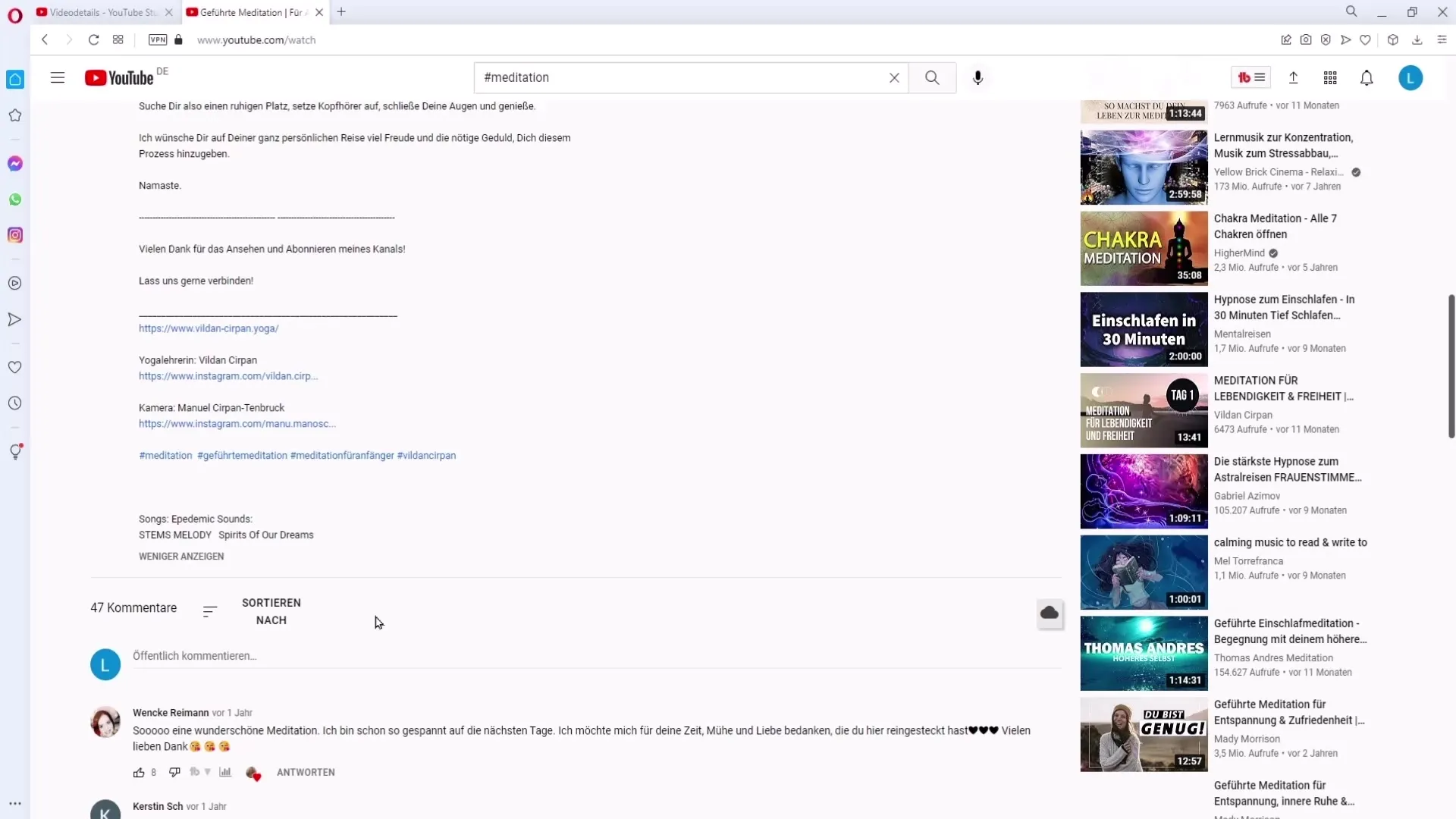Toggle the VPN badge in address bar
The height and width of the screenshot is (819, 1456).
[x=158, y=39]
